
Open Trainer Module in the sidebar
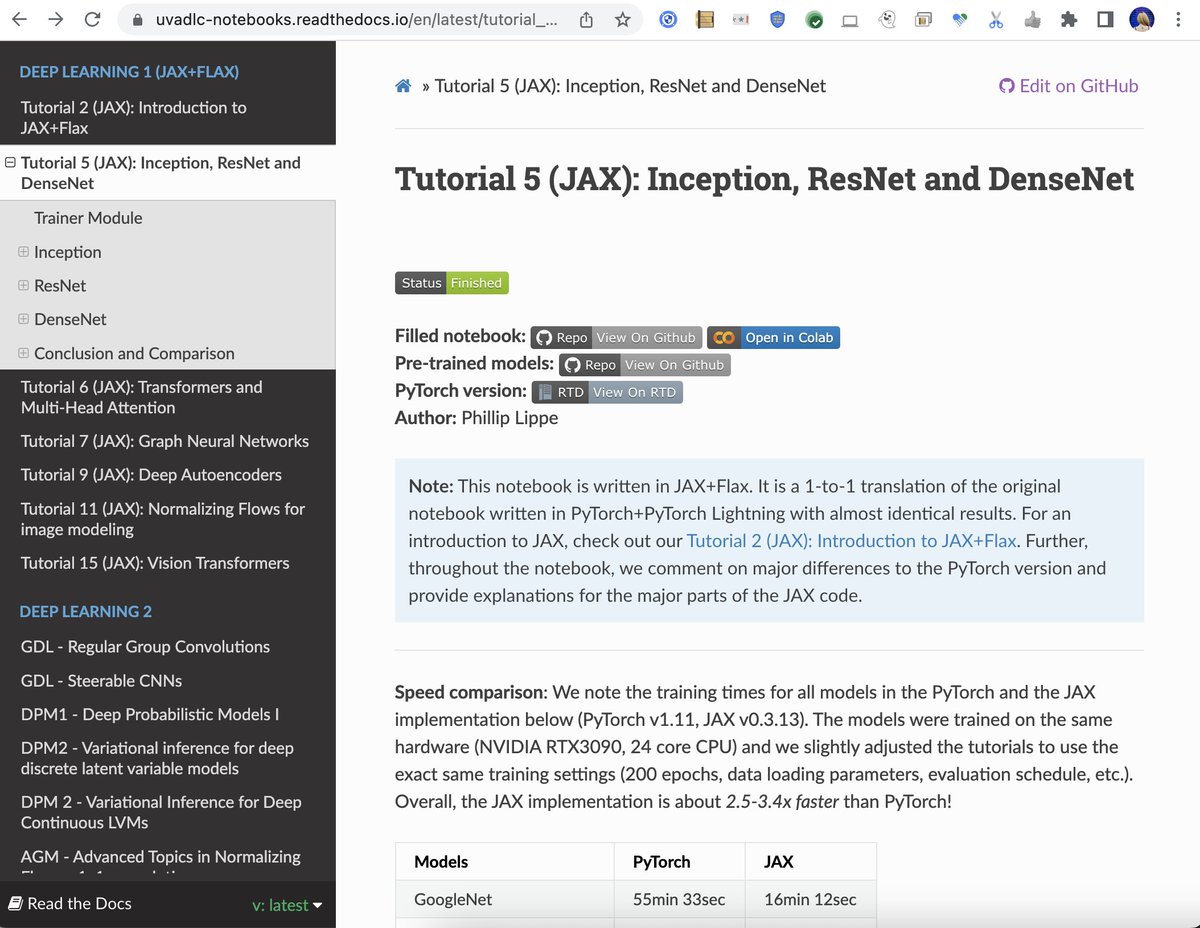[88, 218]
